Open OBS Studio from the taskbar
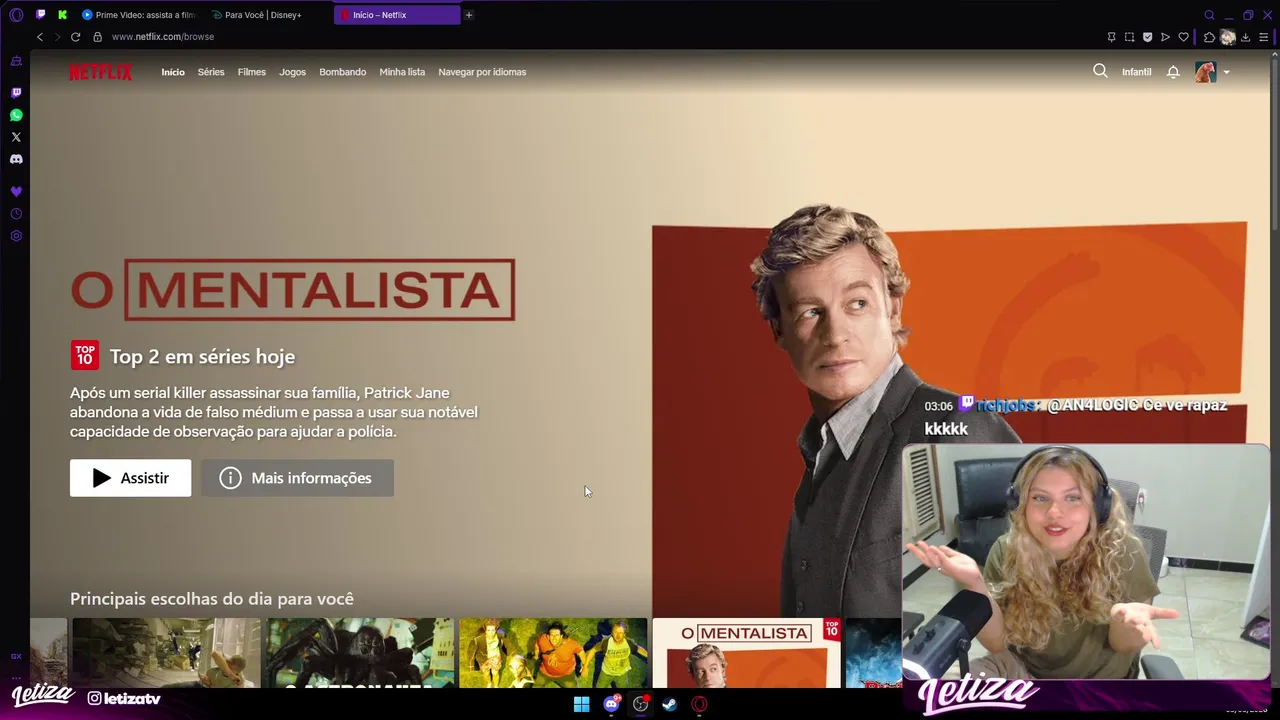The height and width of the screenshot is (720, 1280). [x=640, y=704]
